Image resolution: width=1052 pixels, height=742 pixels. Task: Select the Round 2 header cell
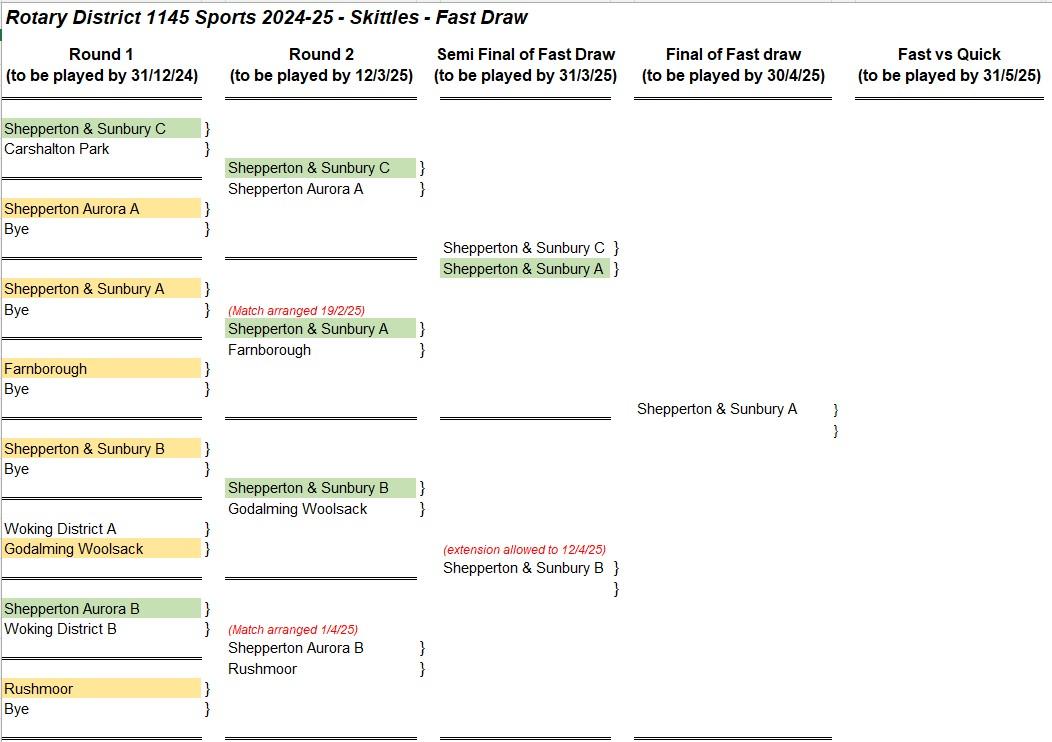[321, 64]
